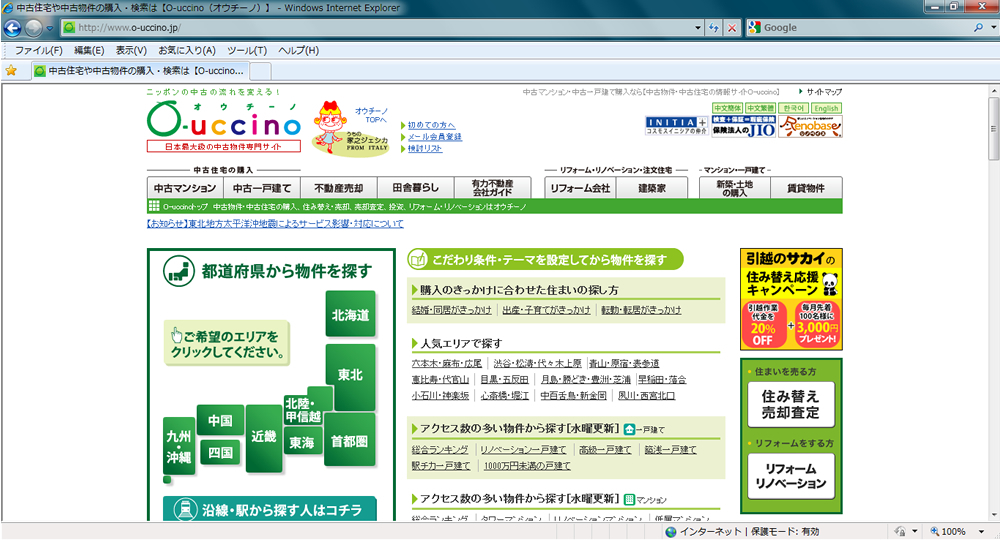Viewport: 1000px width, 540px height.
Task: Choose 四国 region on the map
Action: tap(220, 453)
